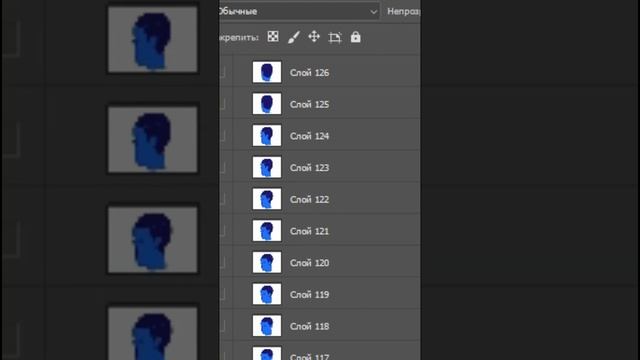Toggle visibility box of Слой 123

[x=222, y=168]
